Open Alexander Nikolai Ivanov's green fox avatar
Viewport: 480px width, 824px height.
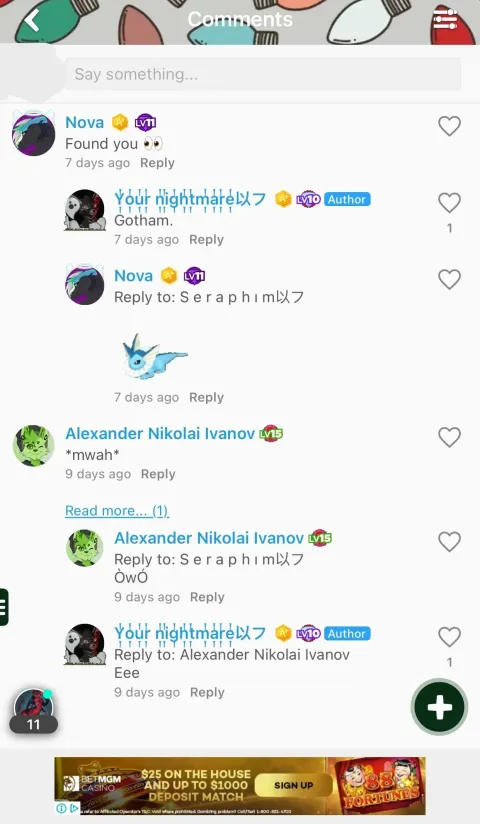34,446
